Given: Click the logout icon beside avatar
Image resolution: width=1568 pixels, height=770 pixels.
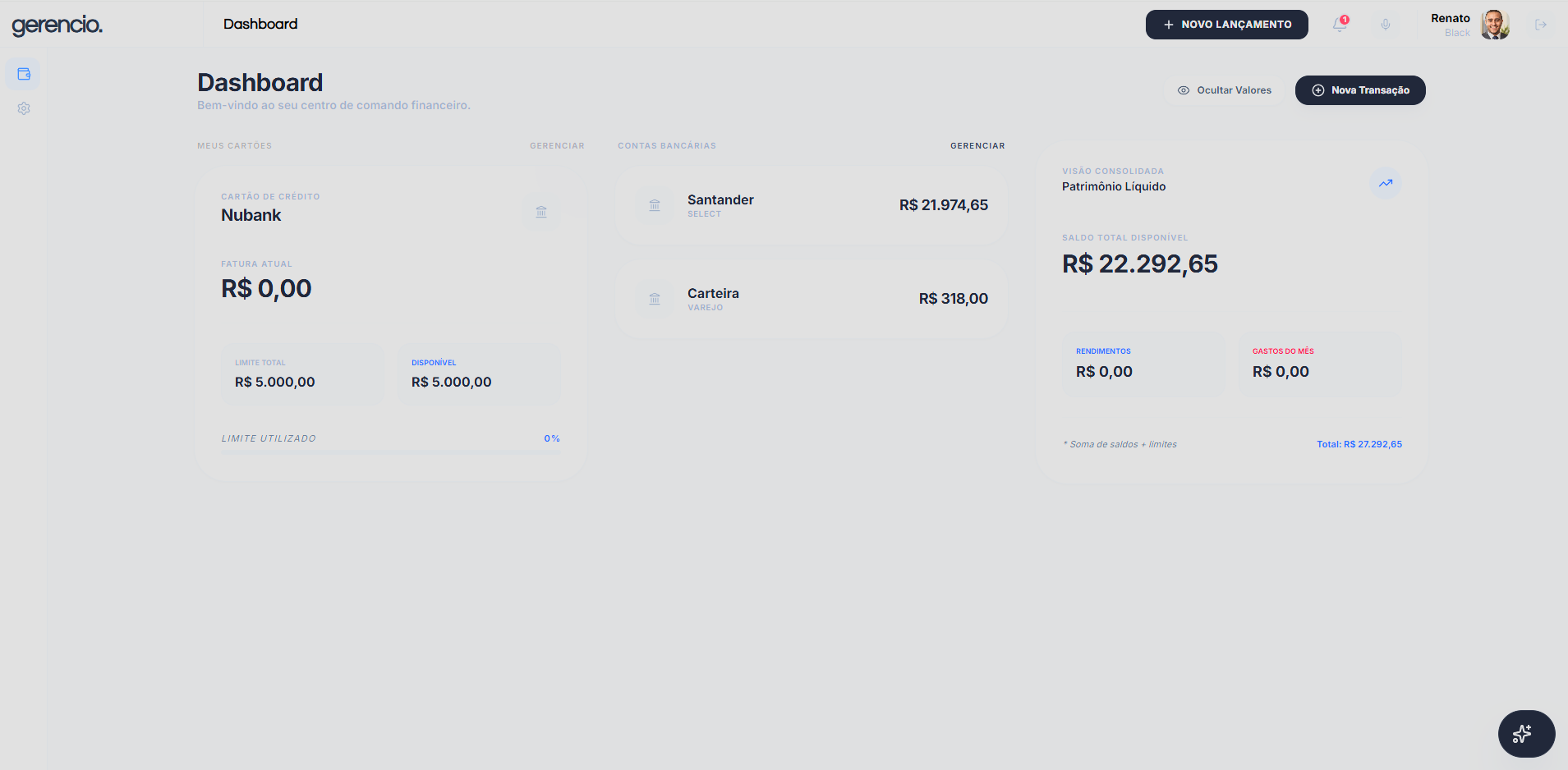Looking at the screenshot, I should 1541,25.
